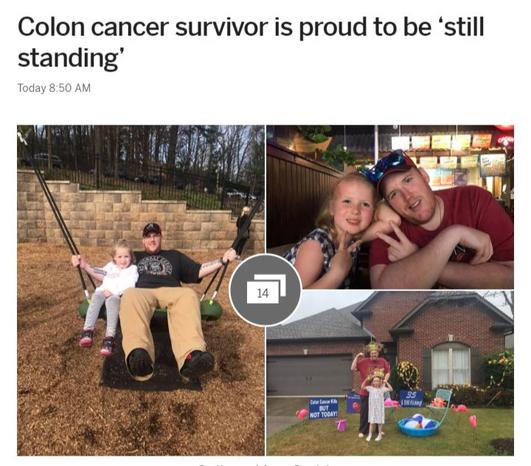The image size is (531, 466).
Task: Click the "14" photo count badge
Action: click(x=263, y=293)
